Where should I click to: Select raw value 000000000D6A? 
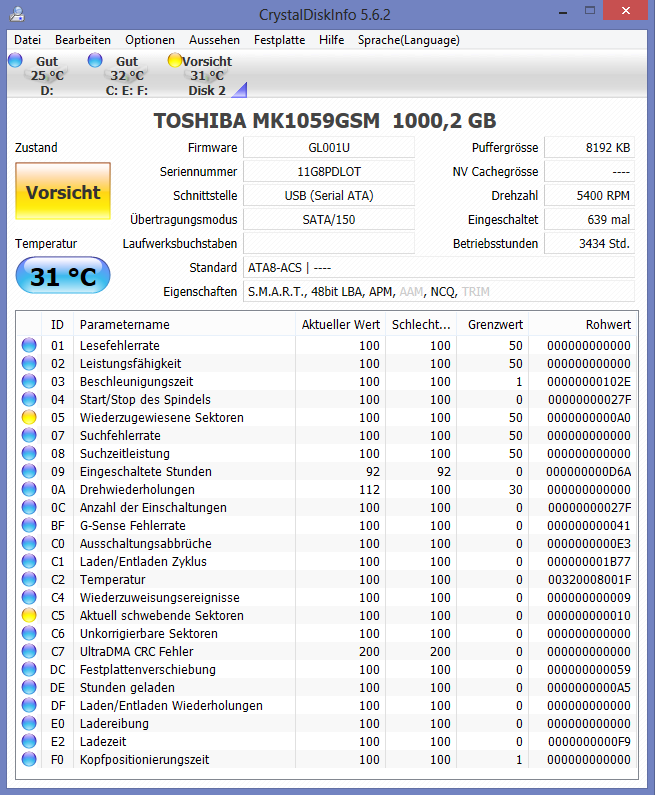coord(589,472)
